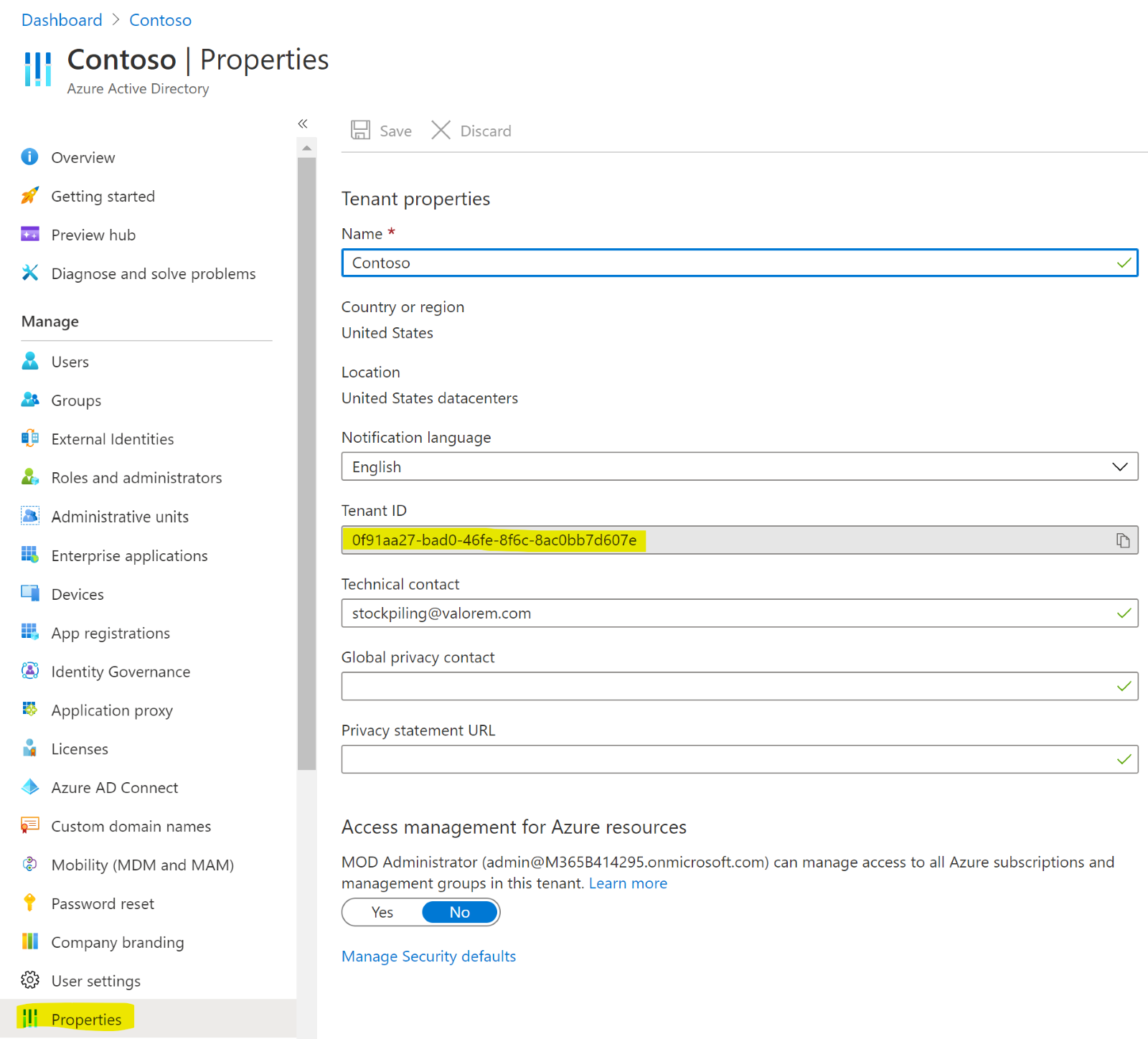Click the Company branding icon
Image resolution: width=1148 pixels, height=1039 pixels.
pyautogui.click(x=29, y=941)
